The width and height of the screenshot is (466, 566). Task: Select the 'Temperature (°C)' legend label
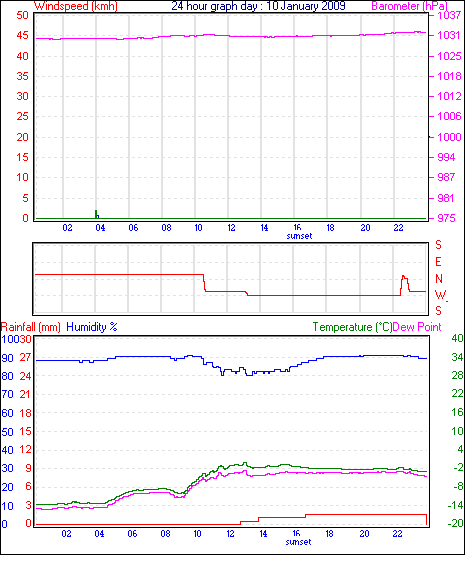point(352,327)
